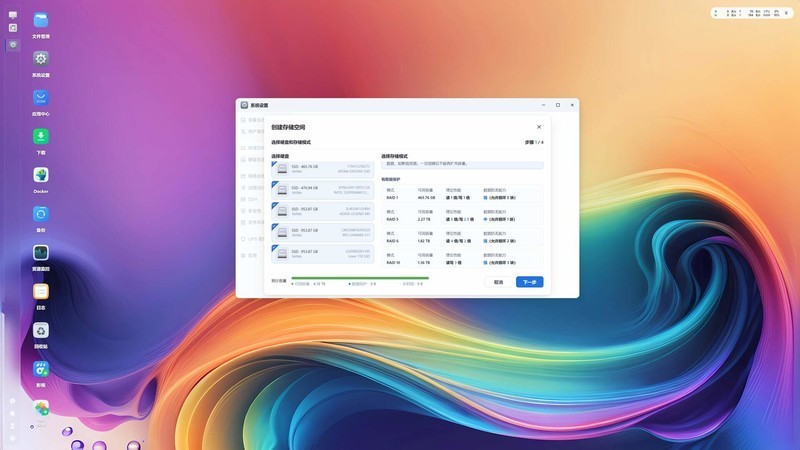Open the CPU and network status widget

pos(752,13)
